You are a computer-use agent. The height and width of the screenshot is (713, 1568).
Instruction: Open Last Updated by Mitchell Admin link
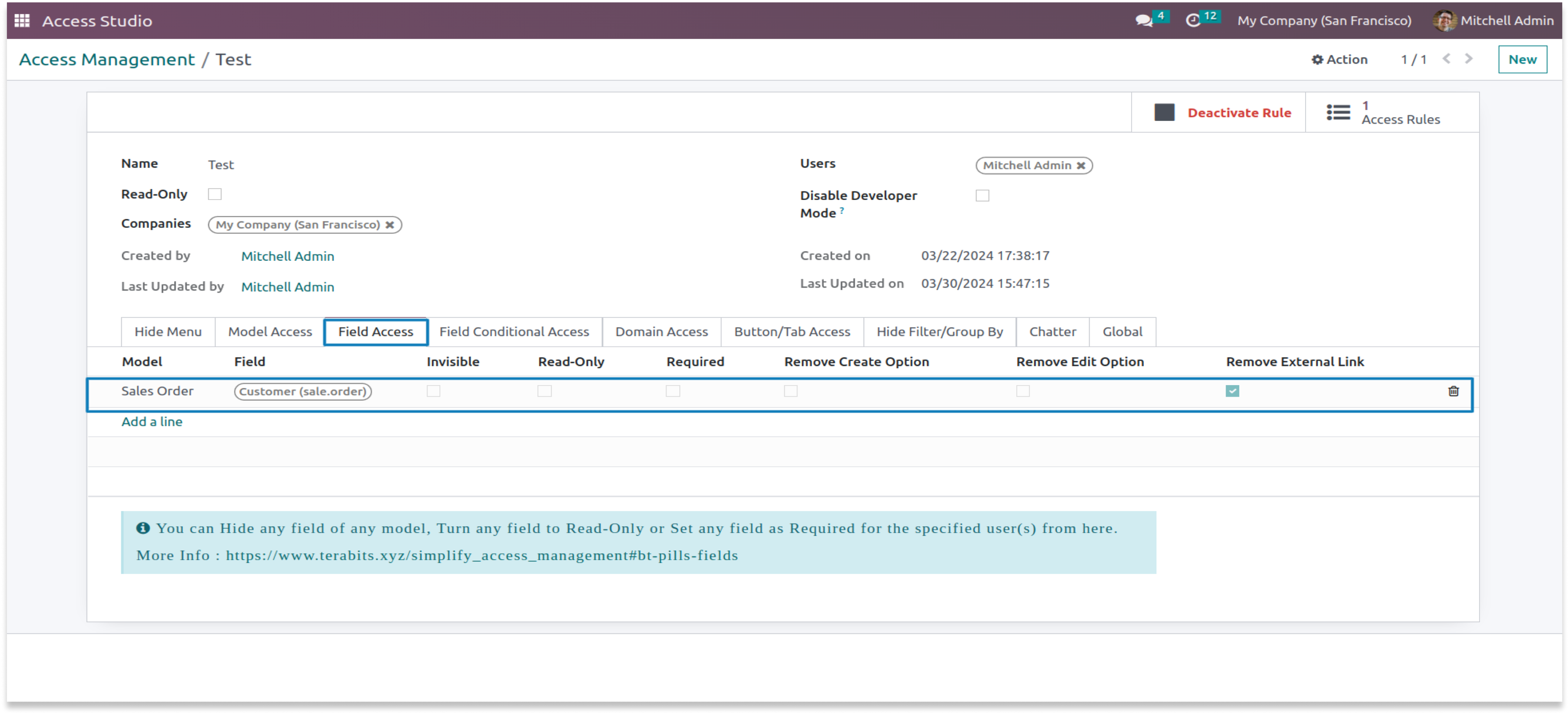coord(287,287)
